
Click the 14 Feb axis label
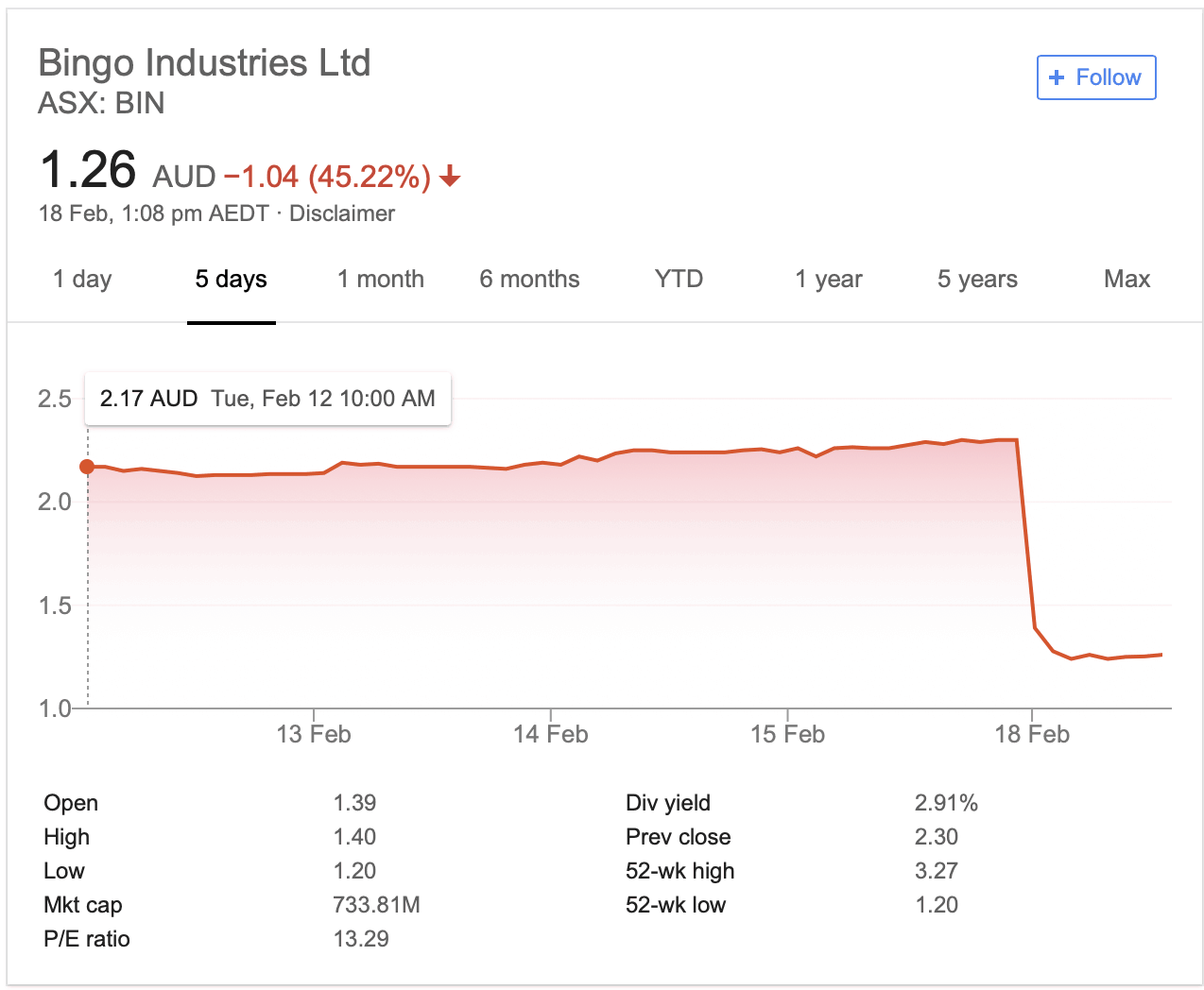(551, 734)
